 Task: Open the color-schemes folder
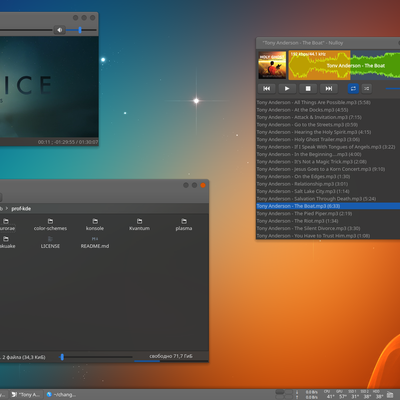point(50,225)
